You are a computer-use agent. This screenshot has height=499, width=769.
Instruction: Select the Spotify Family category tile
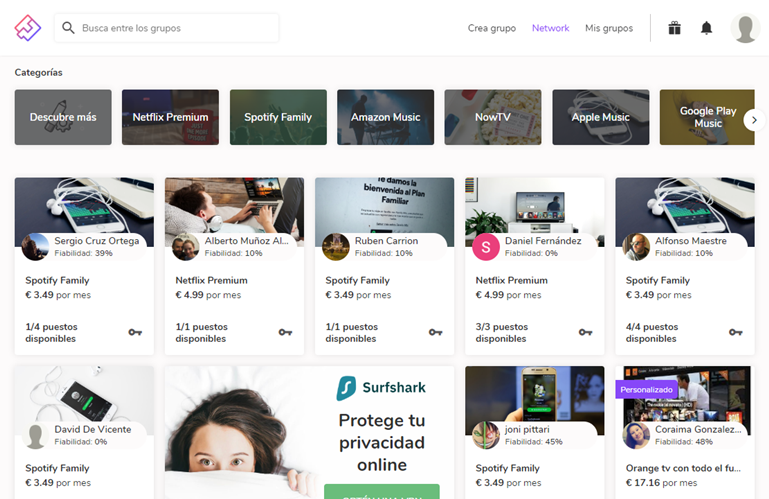point(278,117)
